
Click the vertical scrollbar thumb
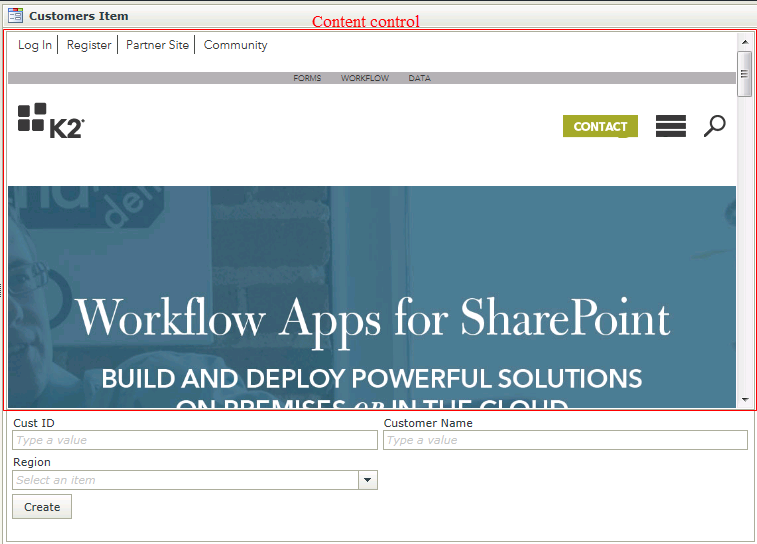coord(744,74)
